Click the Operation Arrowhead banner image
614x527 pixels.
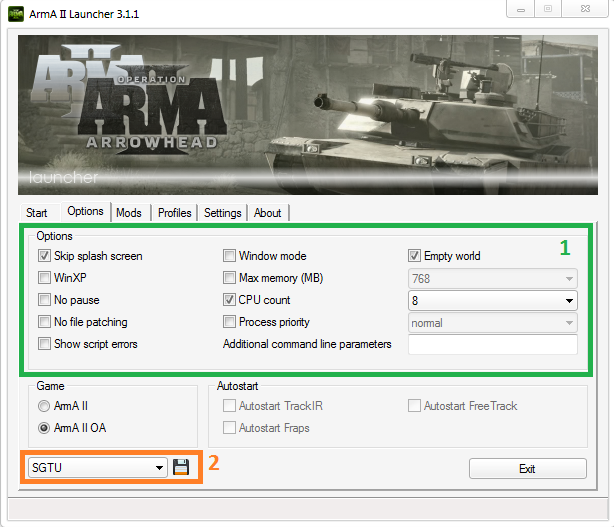pos(308,115)
